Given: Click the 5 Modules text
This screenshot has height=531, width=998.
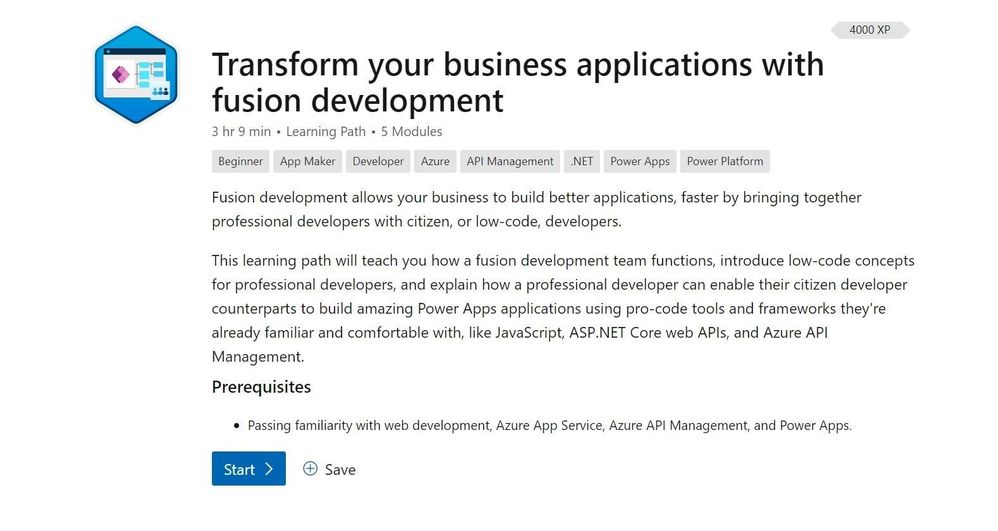Looking at the screenshot, I should click(x=411, y=131).
